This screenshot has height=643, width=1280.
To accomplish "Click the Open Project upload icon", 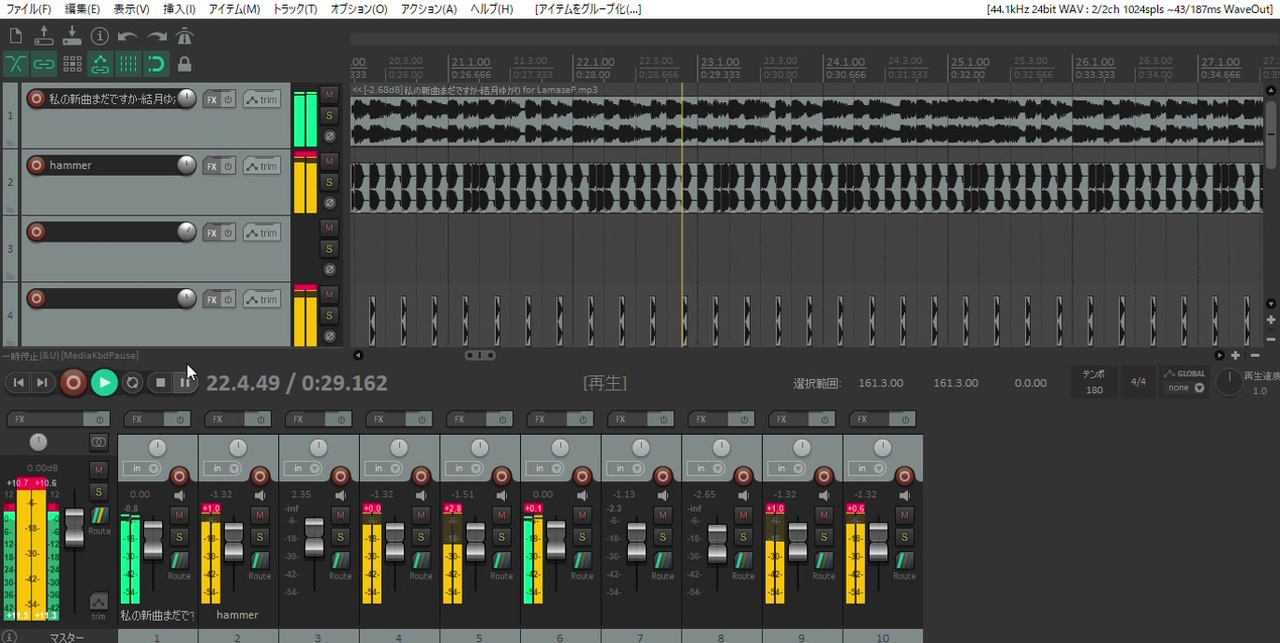I will click(x=44, y=36).
